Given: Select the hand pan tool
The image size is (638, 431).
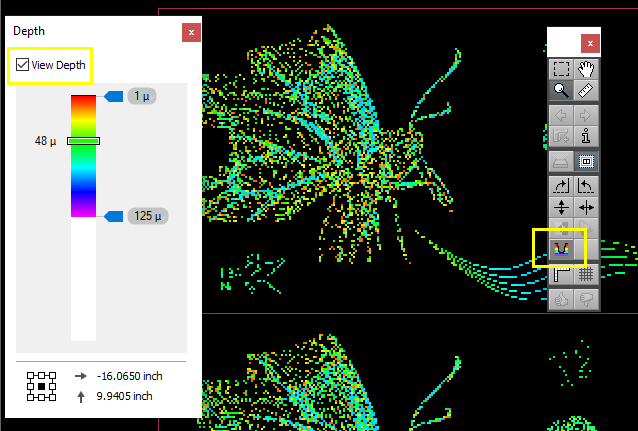Looking at the screenshot, I should 588,69.
